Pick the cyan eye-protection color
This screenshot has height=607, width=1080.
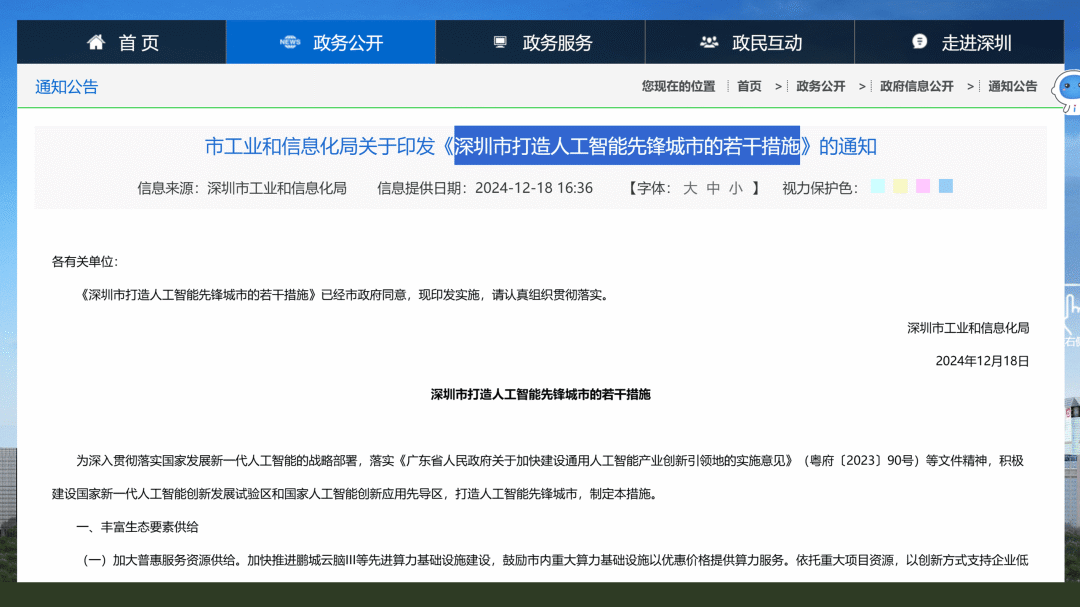point(878,186)
